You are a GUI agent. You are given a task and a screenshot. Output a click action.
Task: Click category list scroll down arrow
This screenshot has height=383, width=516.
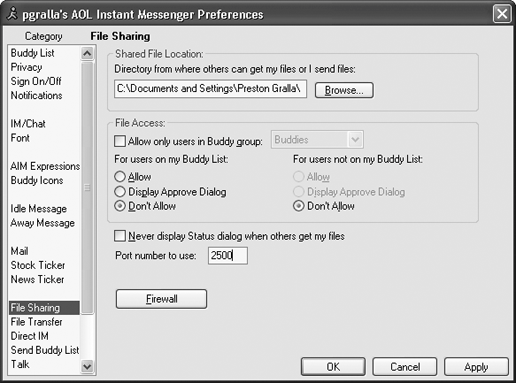[87, 367]
